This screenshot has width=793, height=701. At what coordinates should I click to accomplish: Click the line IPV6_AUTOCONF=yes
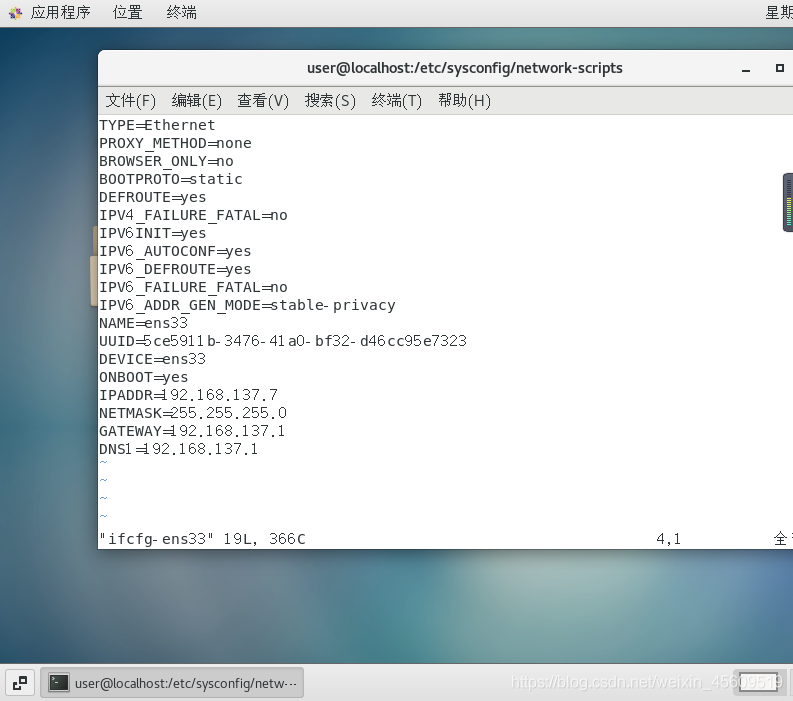(x=175, y=251)
